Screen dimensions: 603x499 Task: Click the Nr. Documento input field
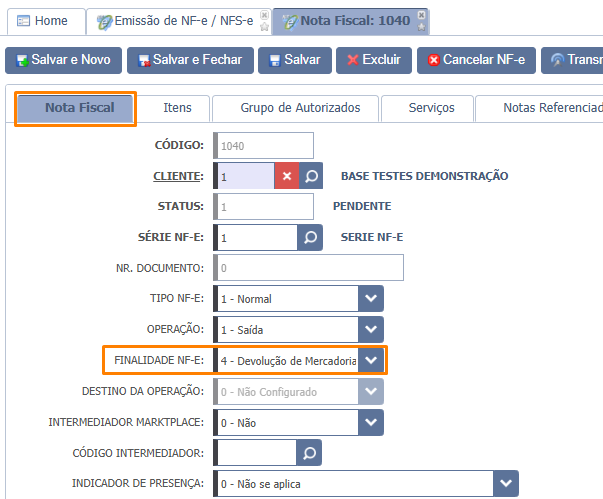(308, 268)
